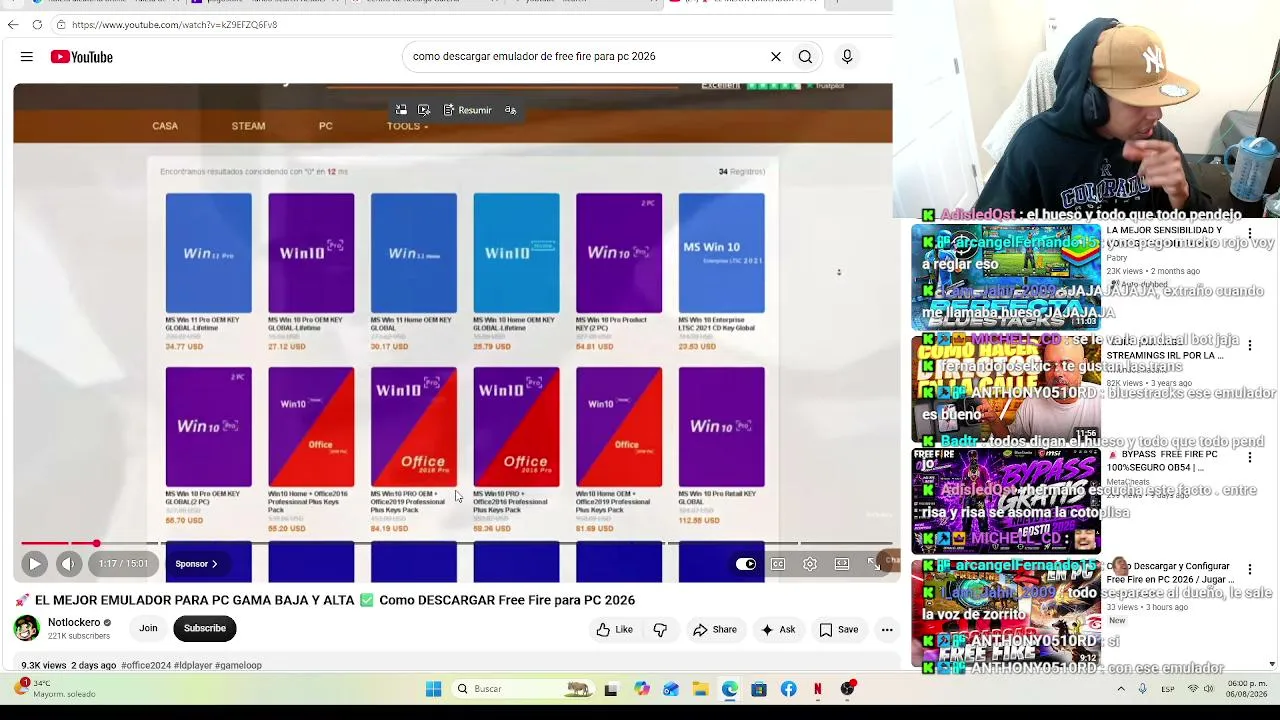Clear the YouTube search box text
Viewport: 1280px width, 720px height.
[x=775, y=57]
